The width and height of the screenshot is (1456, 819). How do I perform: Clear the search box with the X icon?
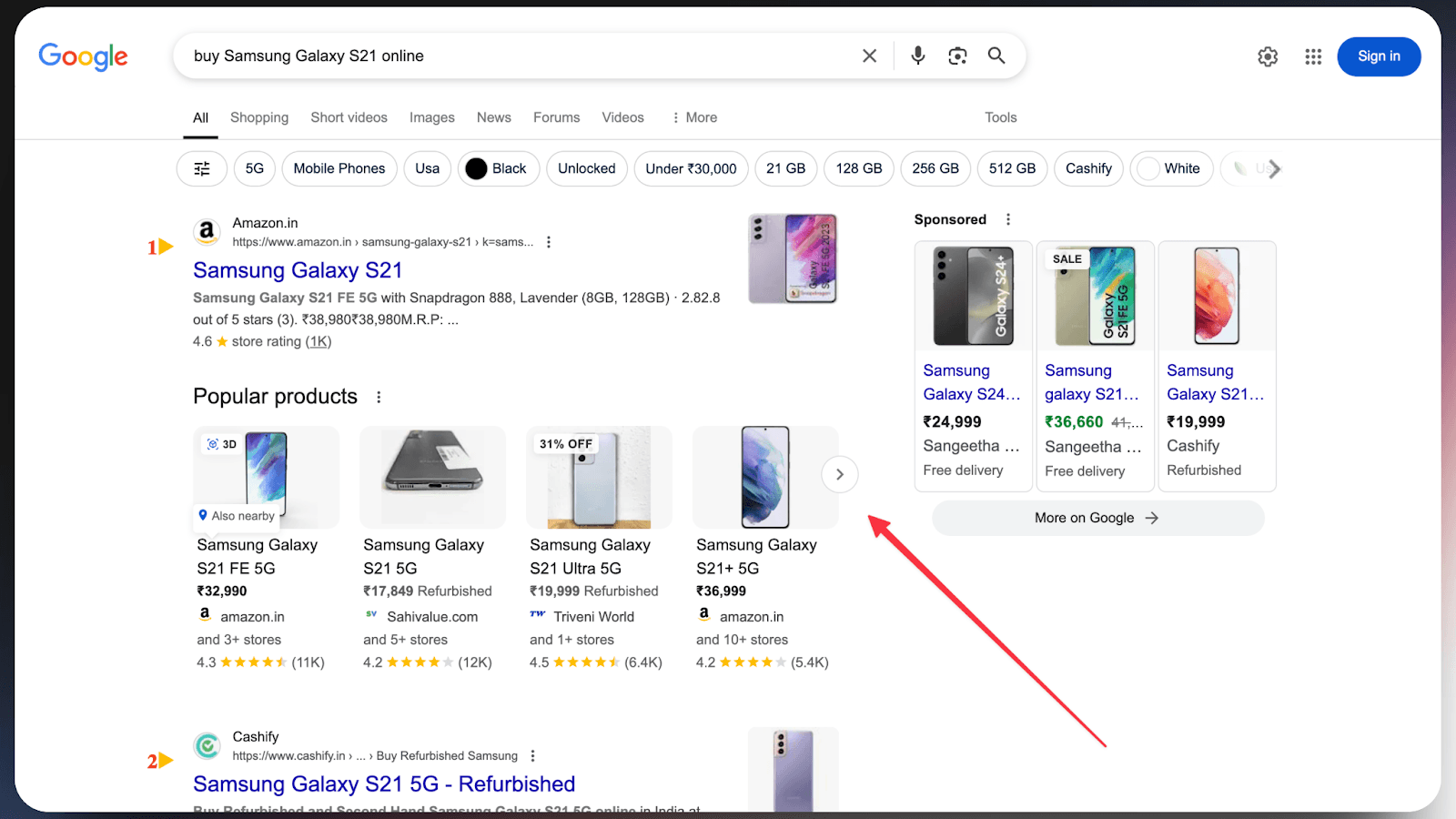[x=869, y=56]
